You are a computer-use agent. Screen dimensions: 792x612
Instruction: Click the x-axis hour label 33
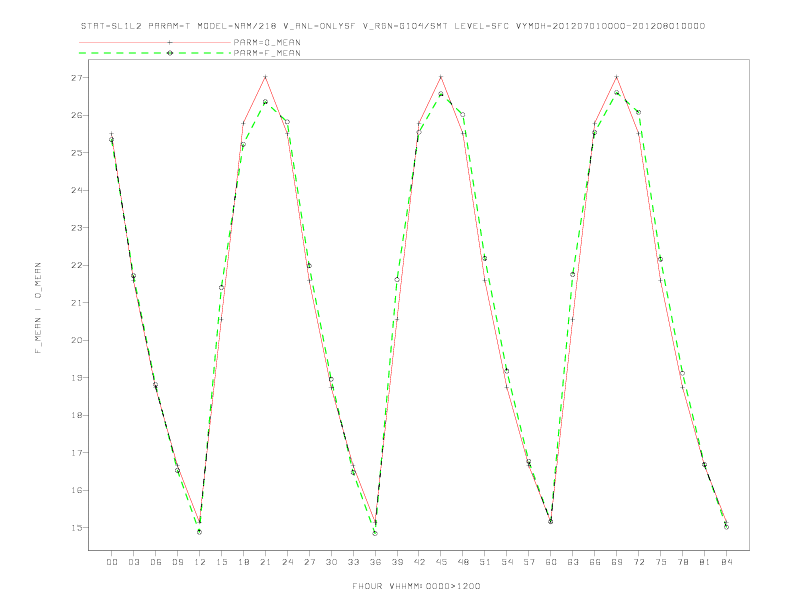pos(353,562)
